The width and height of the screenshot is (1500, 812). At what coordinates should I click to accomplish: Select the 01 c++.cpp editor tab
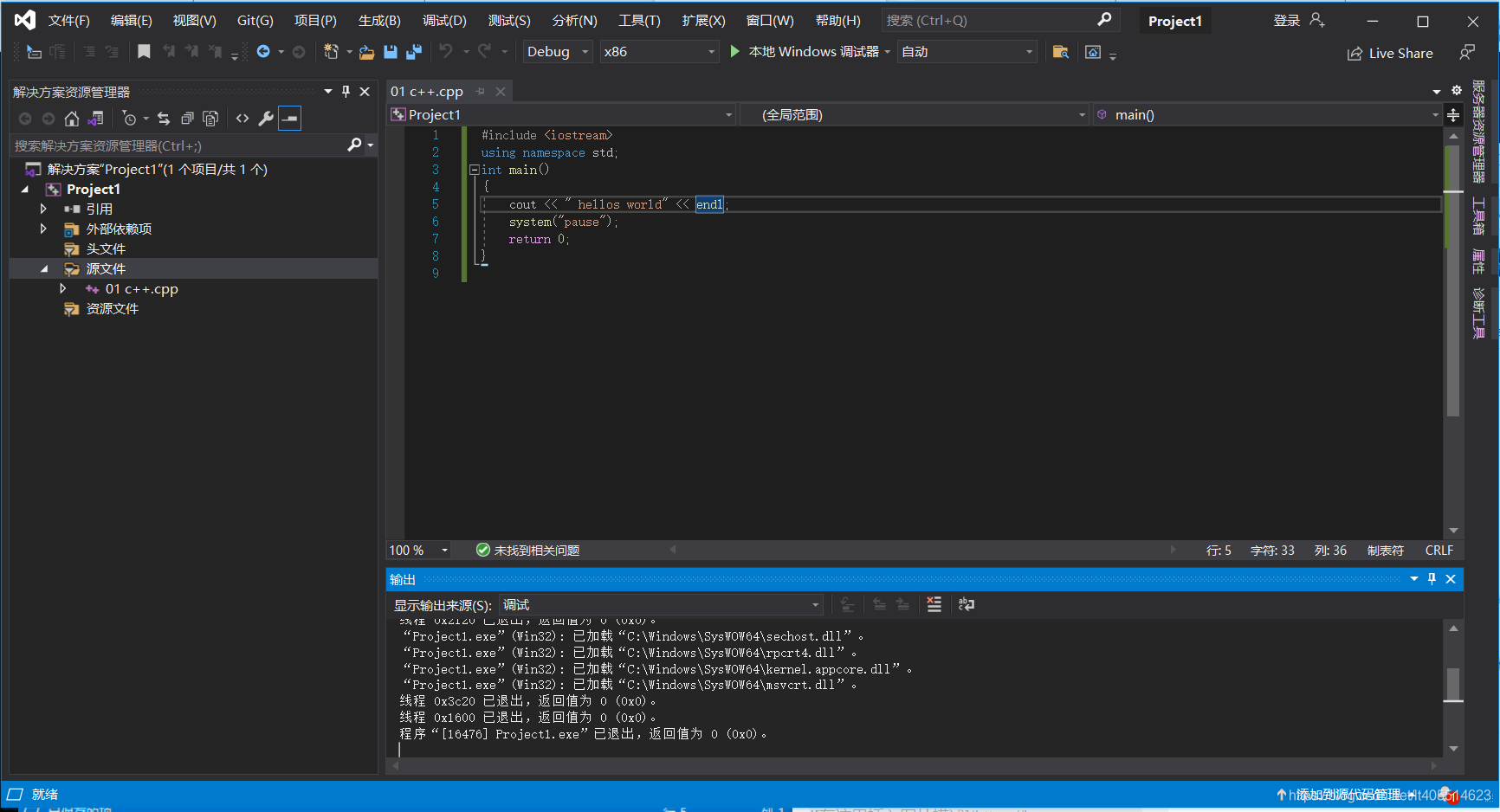pyautogui.click(x=427, y=91)
